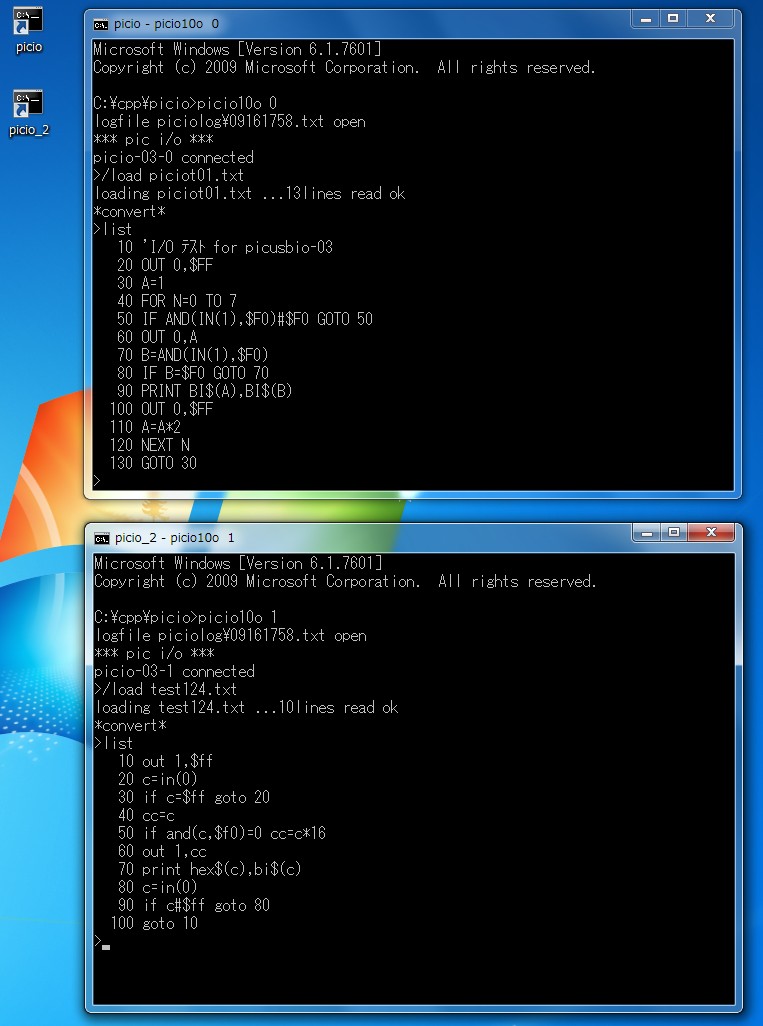Click line '50 if and(c,$f0)=0 cc=c*16'

click(x=222, y=834)
